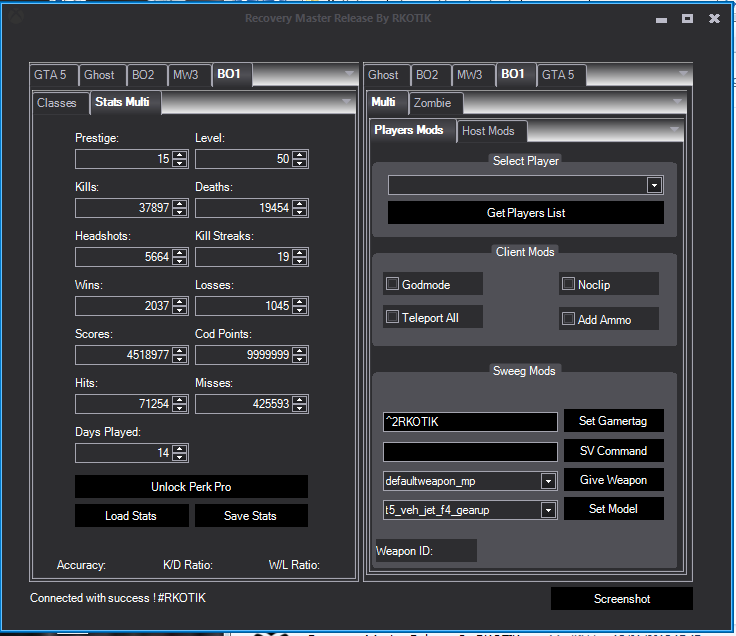Switch to BO2 tab in right panel

click(x=431, y=75)
